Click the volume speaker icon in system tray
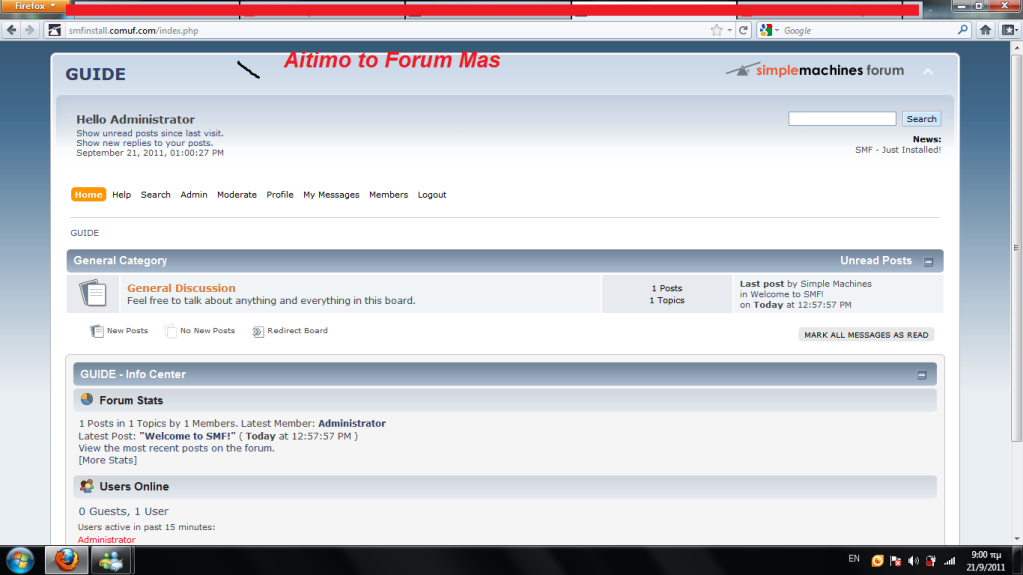Image resolution: width=1023 pixels, height=575 pixels. (913, 560)
